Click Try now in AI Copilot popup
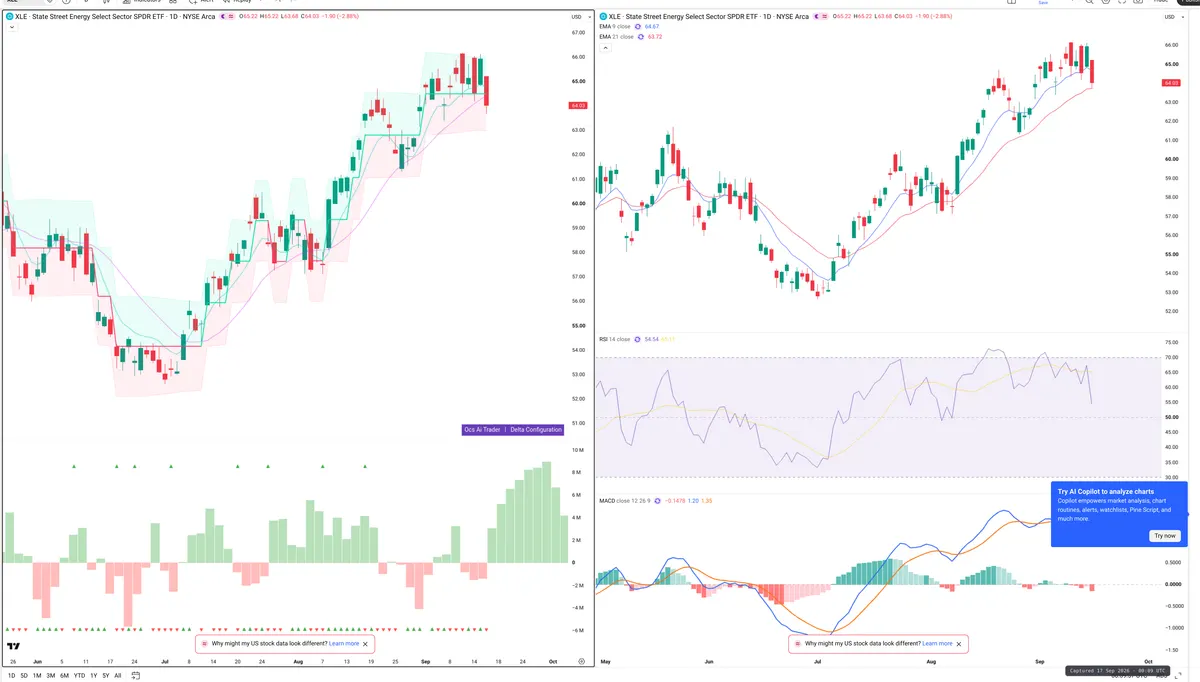This screenshot has height=682, width=1200. 1165,536
